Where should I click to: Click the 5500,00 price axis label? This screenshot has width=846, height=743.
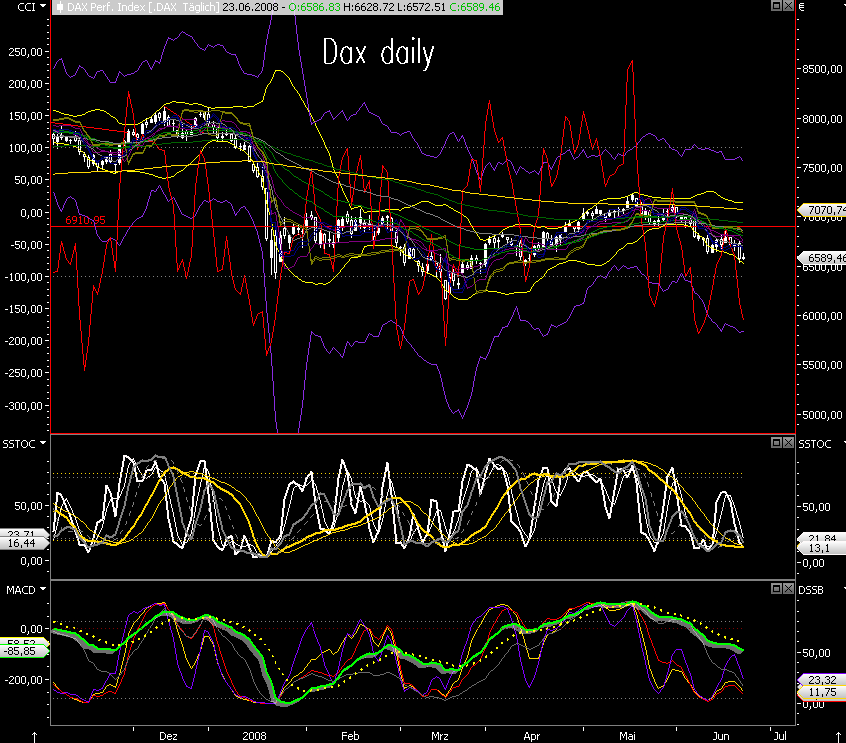point(822,365)
